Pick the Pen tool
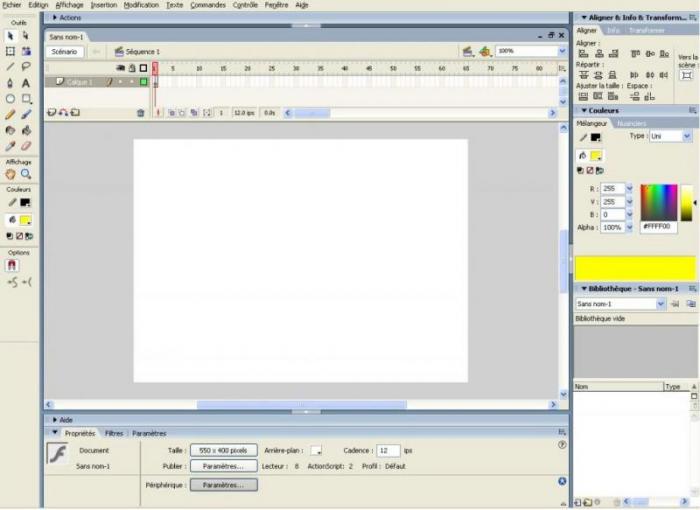 tap(10, 83)
